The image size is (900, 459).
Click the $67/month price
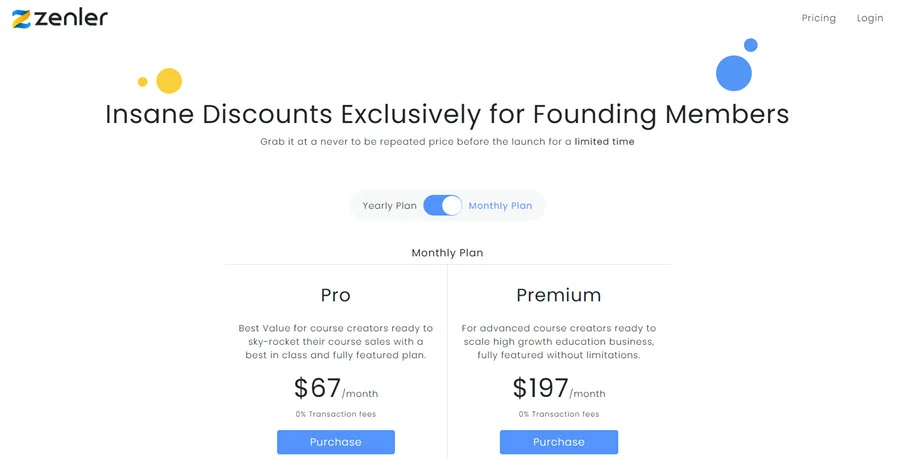pos(336,388)
